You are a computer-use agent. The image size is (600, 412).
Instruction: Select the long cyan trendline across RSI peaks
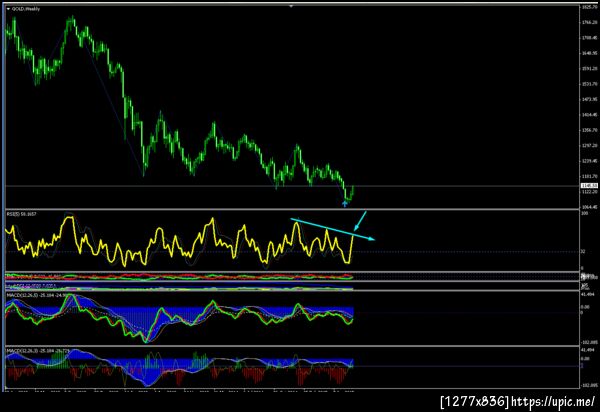[333, 229]
